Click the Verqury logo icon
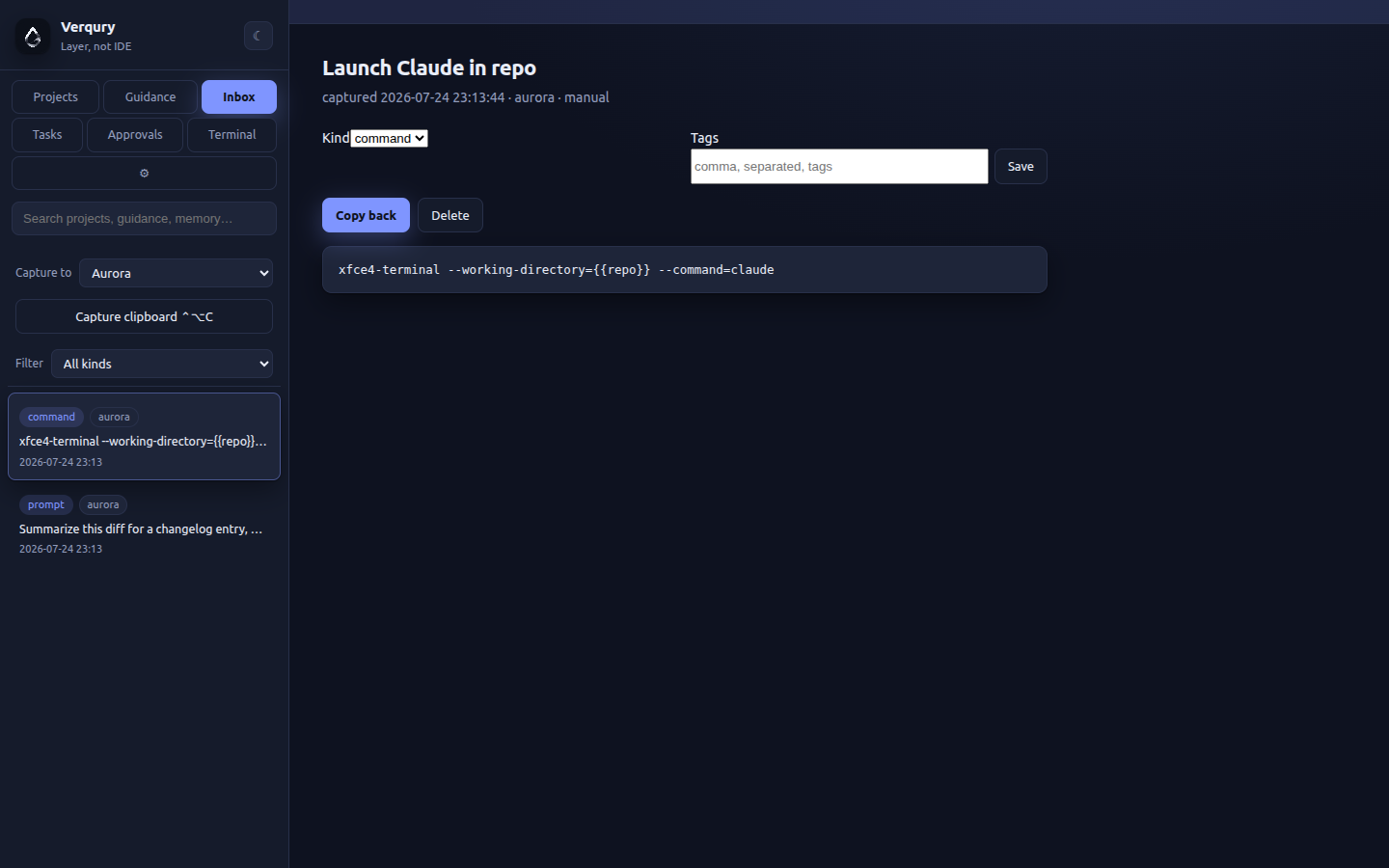 coord(33,37)
